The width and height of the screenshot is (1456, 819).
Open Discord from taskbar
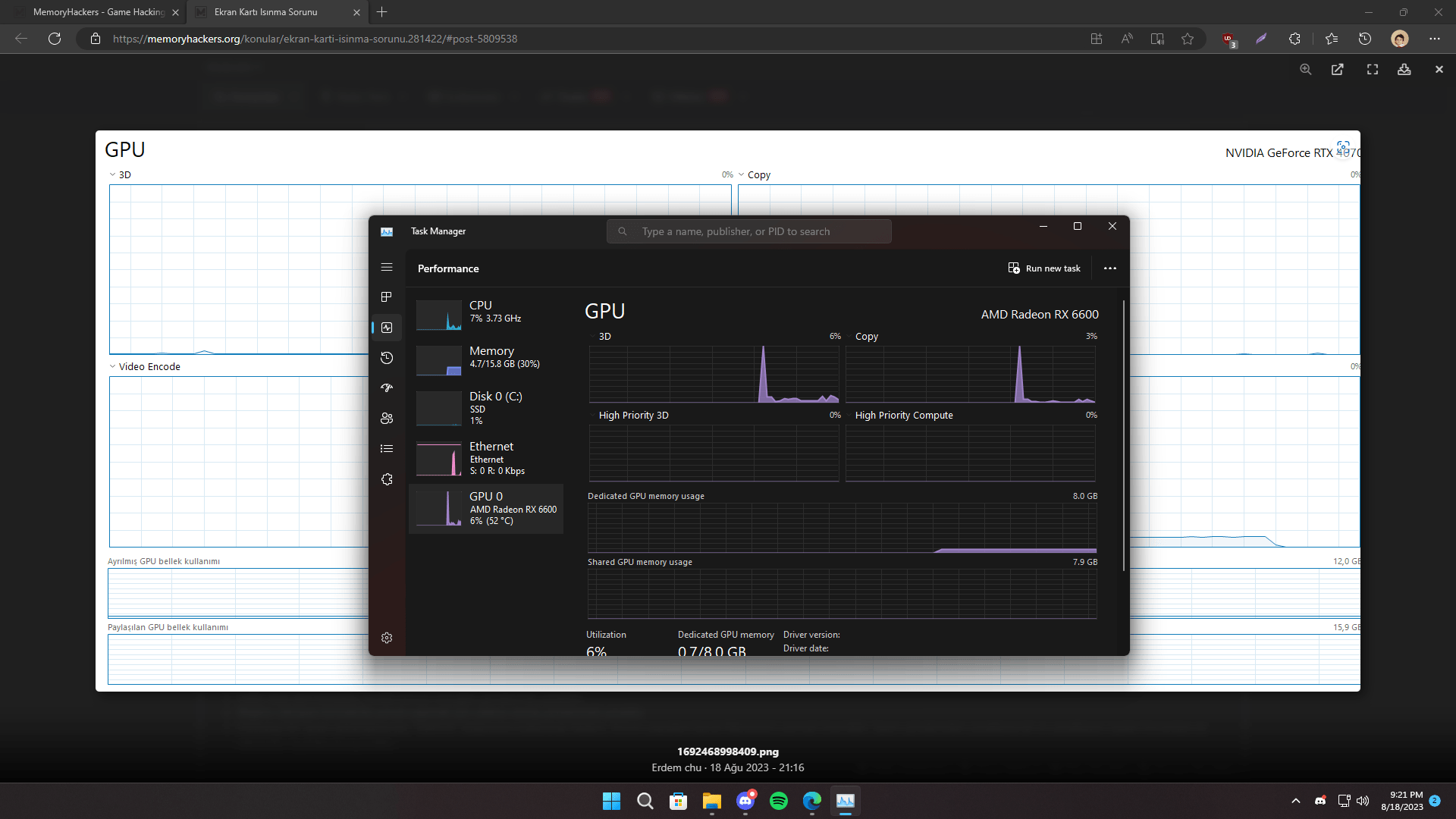pyautogui.click(x=745, y=801)
